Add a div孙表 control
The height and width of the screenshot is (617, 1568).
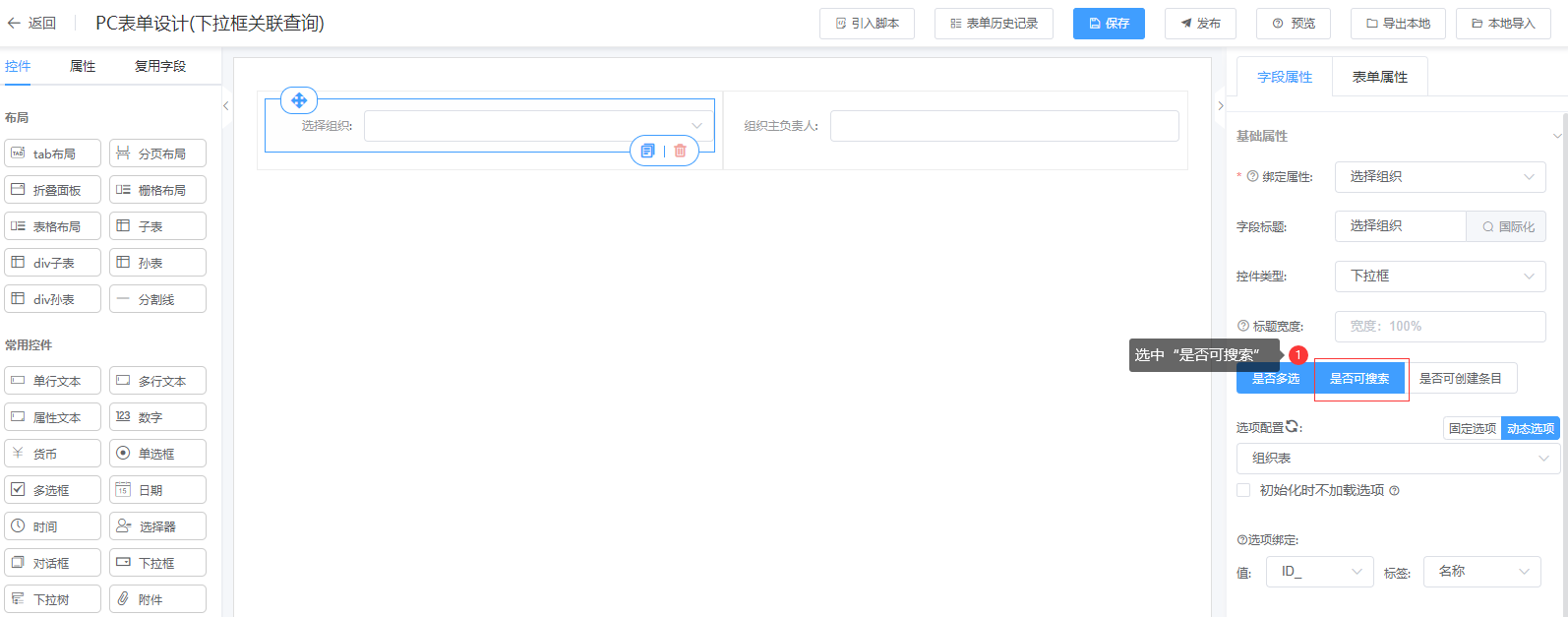53,299
